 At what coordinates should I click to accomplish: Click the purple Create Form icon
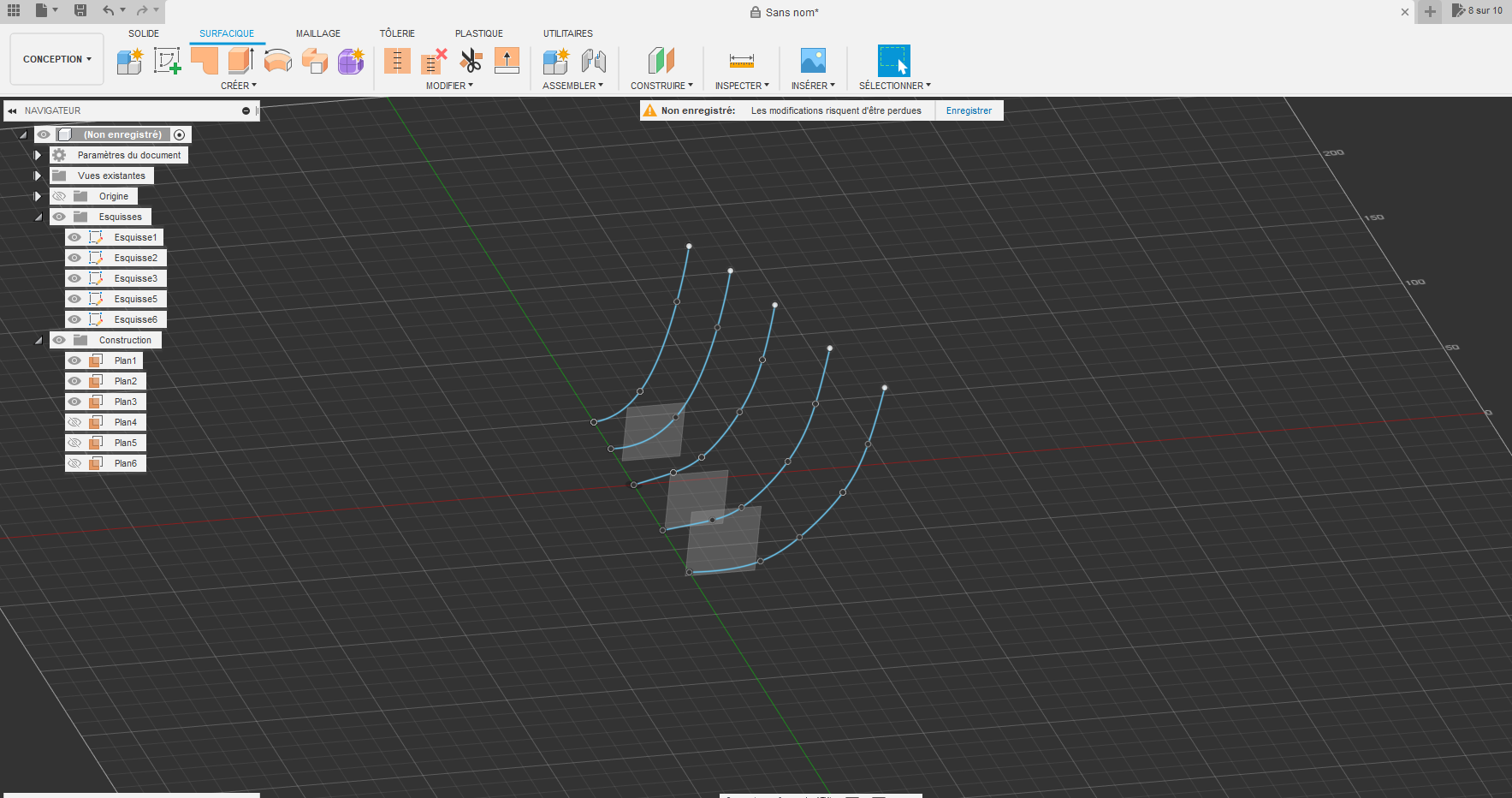click(x=351, y=61)
